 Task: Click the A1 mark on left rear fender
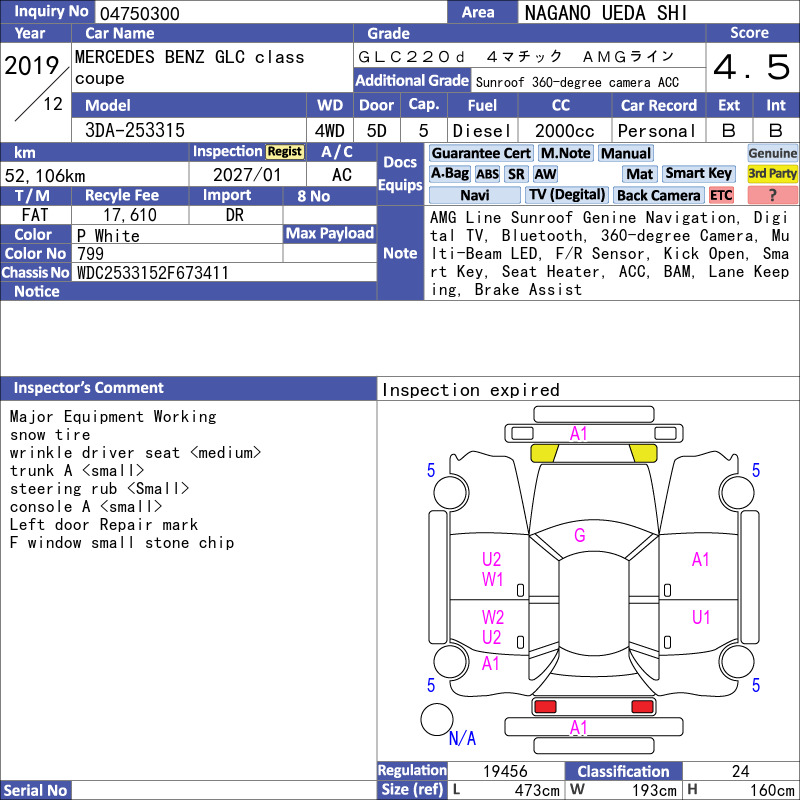(x=490, y=664)
